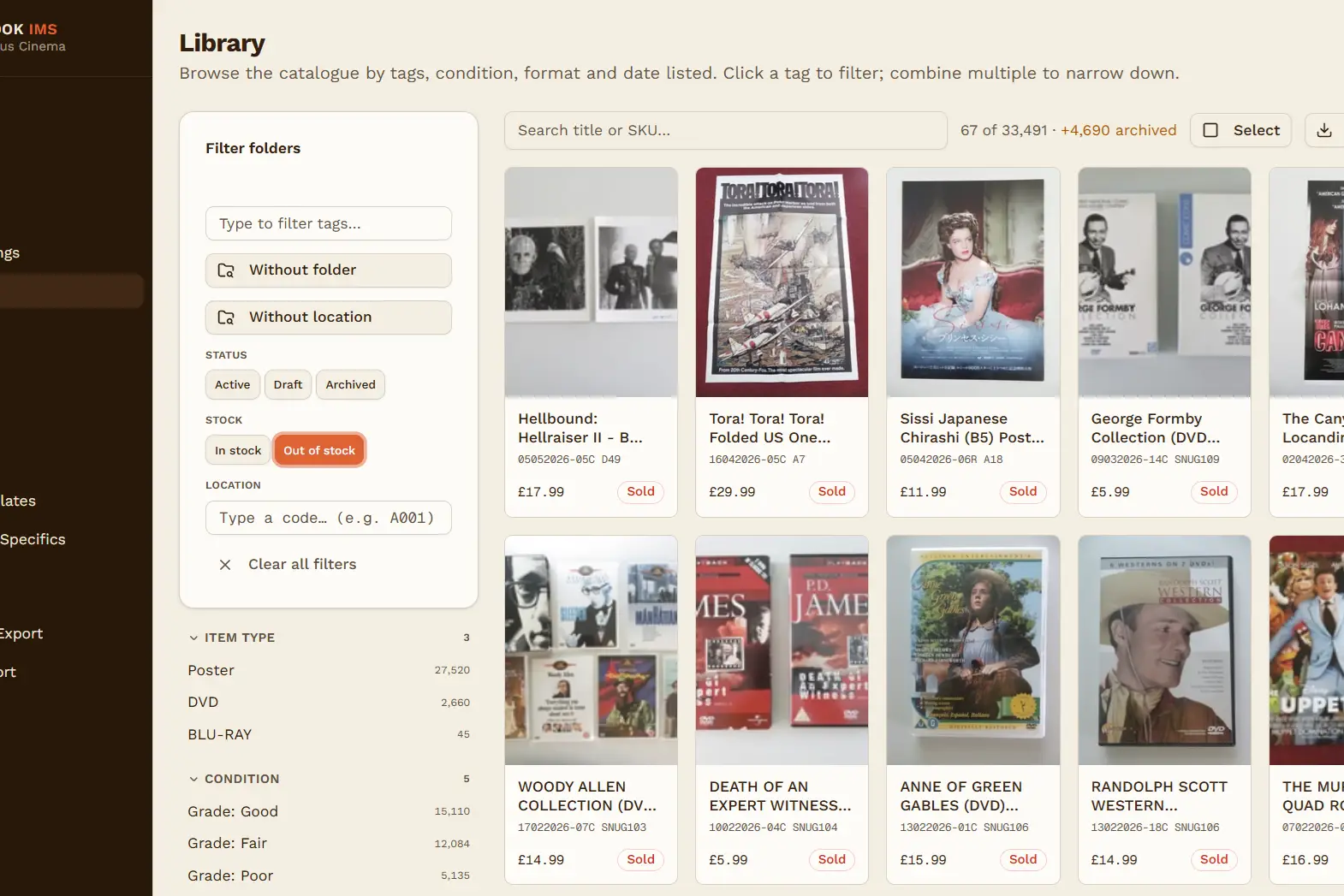Collapse the CONDITION section chevron
This screenshot has height=896, width=1344.
click(193, 779)
